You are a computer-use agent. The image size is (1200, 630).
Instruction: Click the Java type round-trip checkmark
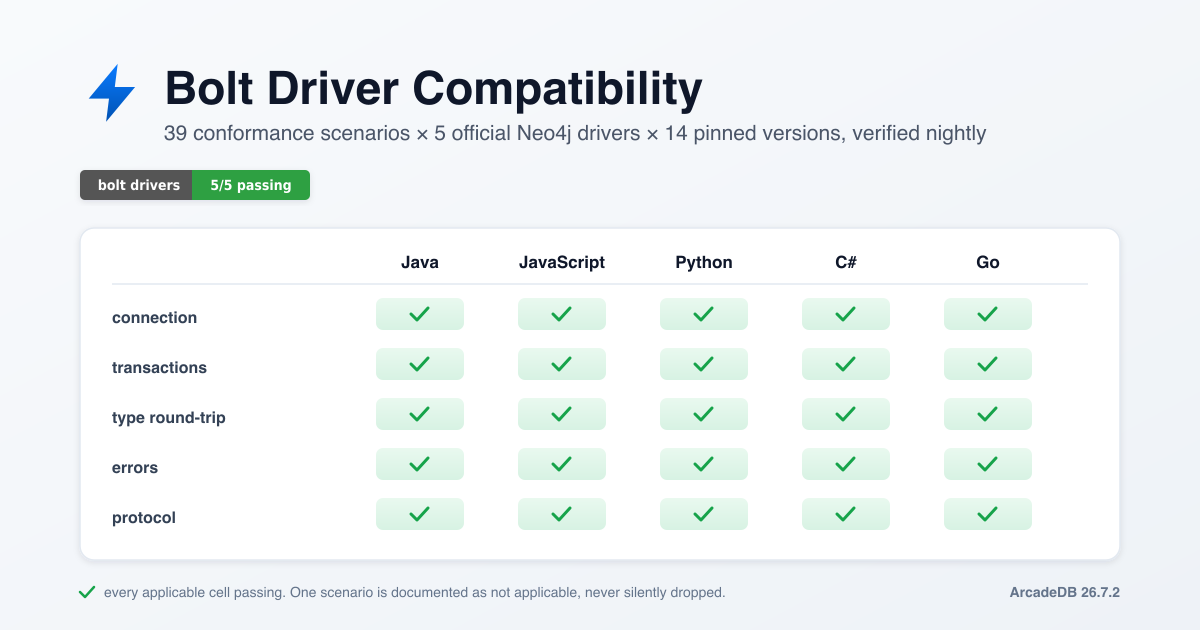420,414
